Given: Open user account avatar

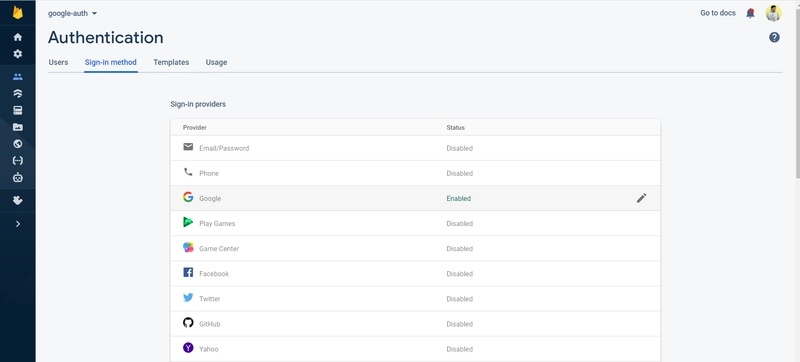Looking at the screenshot, I should [x=773, y=13].
